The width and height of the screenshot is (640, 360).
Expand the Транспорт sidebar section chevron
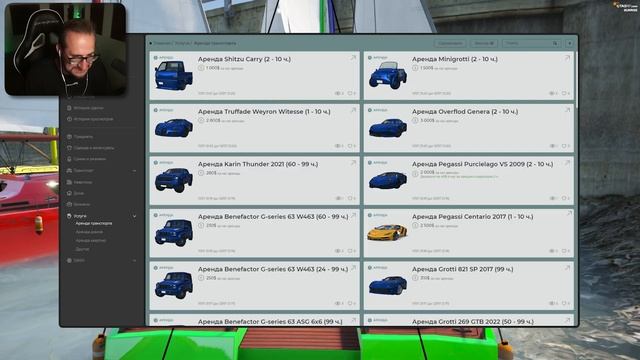[134, 171]
